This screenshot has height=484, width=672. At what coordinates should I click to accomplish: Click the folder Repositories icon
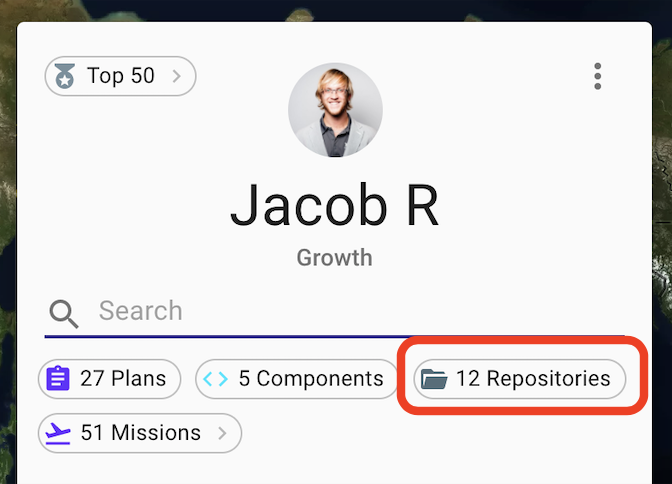point(434,379)
